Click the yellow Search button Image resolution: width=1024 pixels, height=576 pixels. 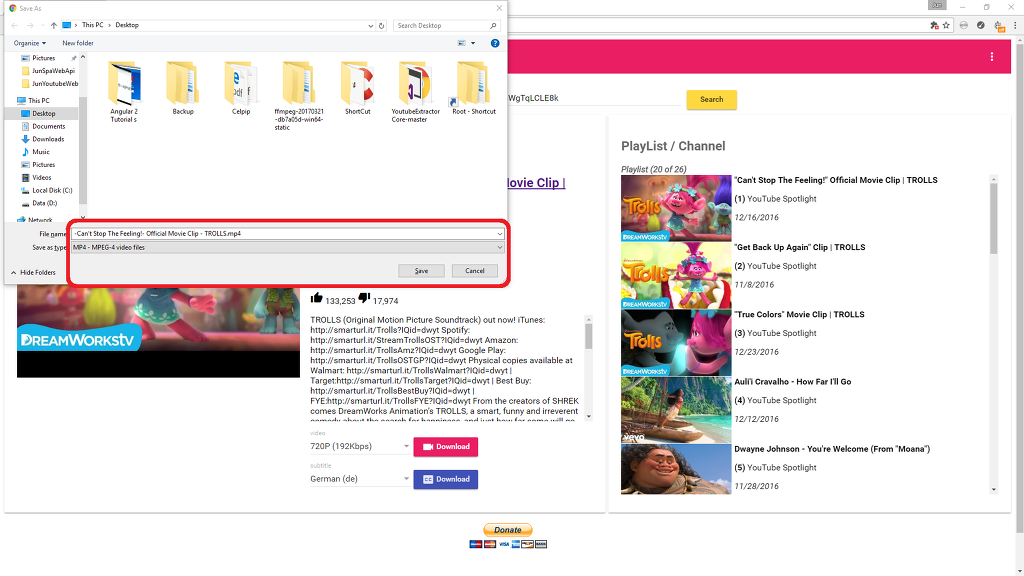click(x=712, y=99)
